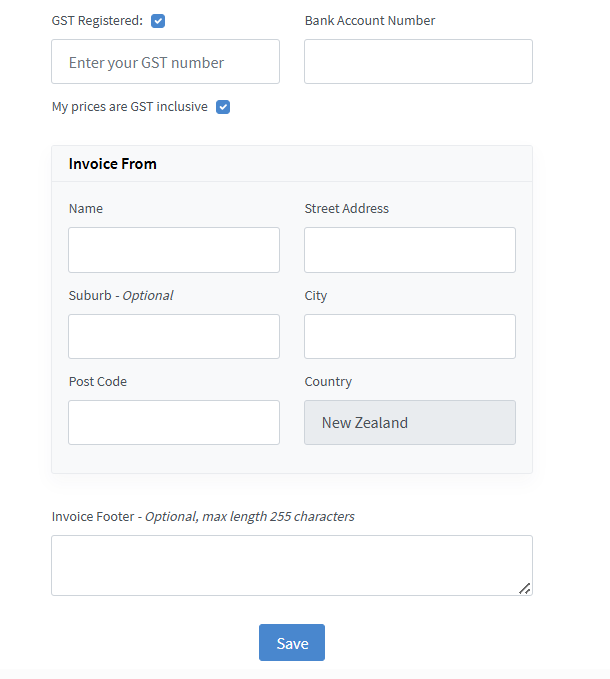Click into the Suburb input field
Viewport: 610px width, 679px height.
point(174,337)
